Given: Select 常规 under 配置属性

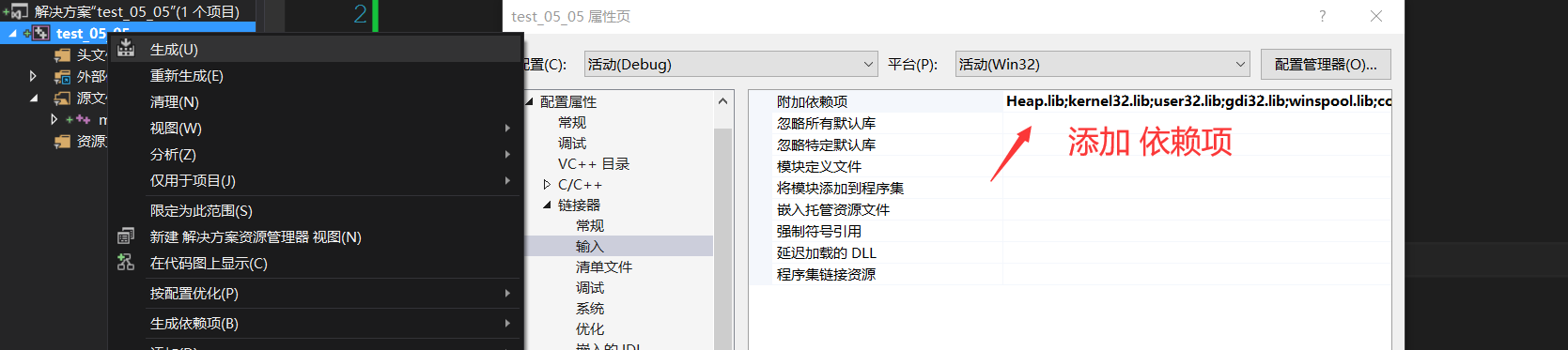Looking at the screenshot, I should coord(572,122).
